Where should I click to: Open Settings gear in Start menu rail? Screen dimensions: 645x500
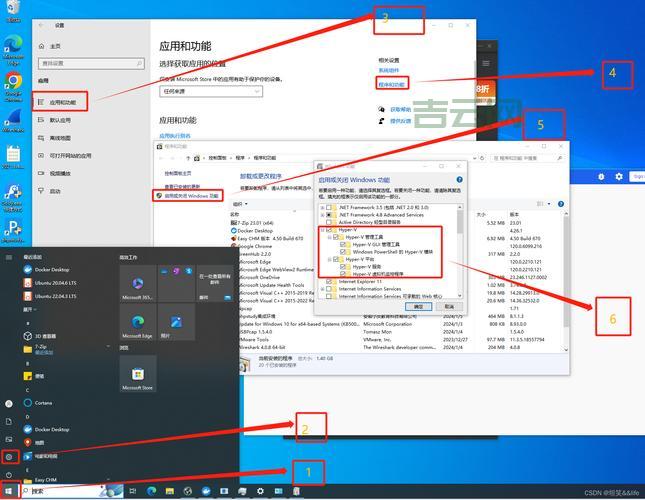(x=9, y=456)
